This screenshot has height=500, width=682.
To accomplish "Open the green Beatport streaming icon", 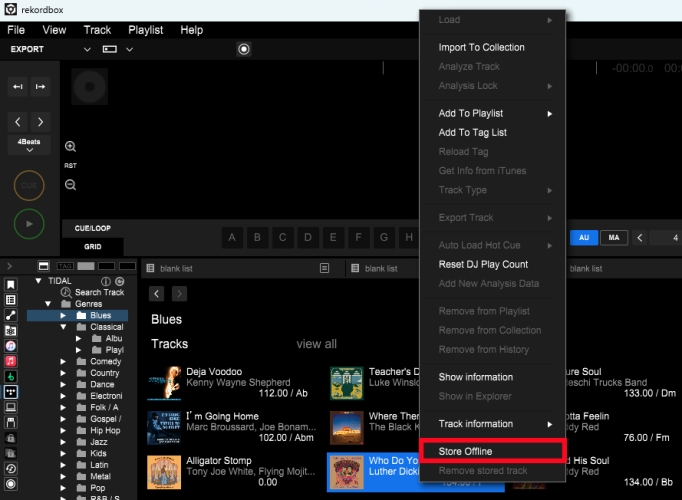I will 10,377.
